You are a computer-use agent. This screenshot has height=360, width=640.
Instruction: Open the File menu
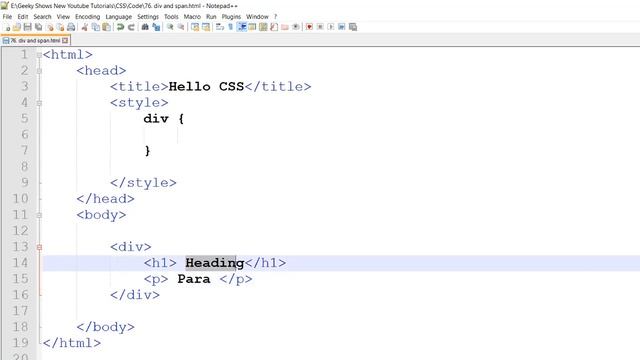pos(7,17)
